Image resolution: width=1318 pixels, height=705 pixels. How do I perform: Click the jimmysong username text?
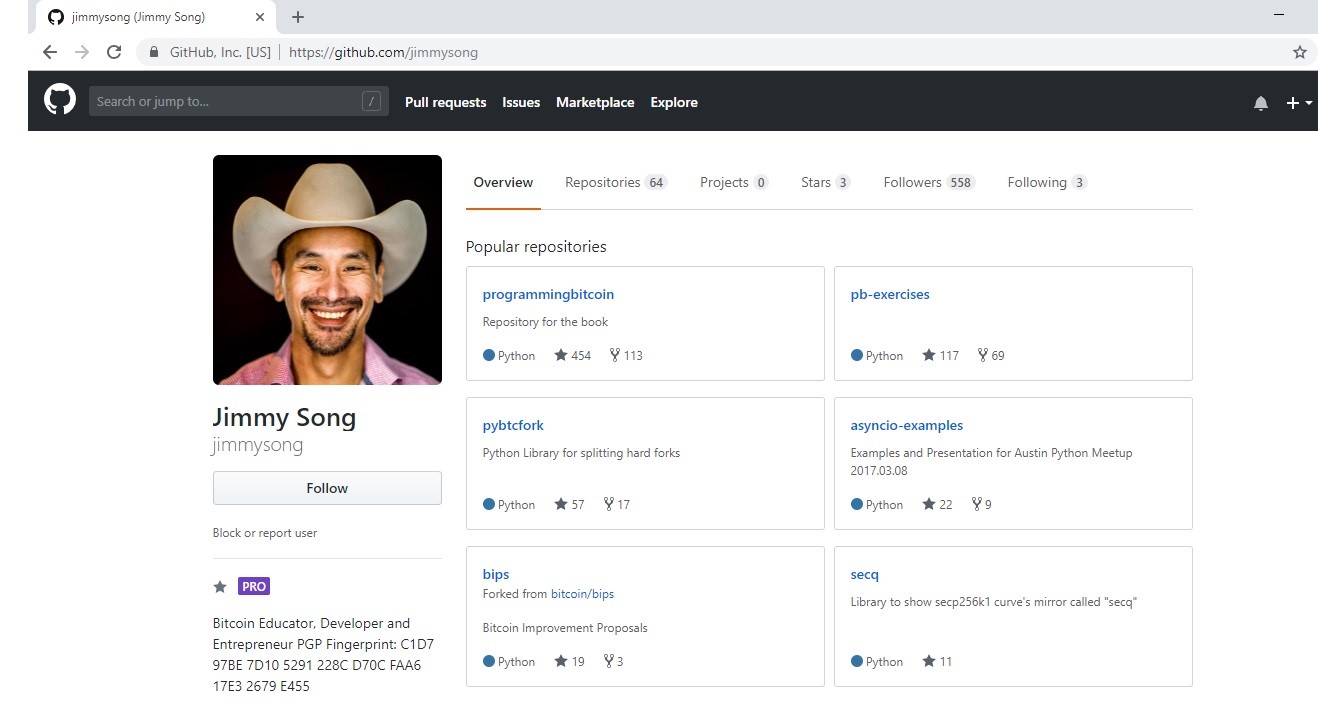[258, 445]
